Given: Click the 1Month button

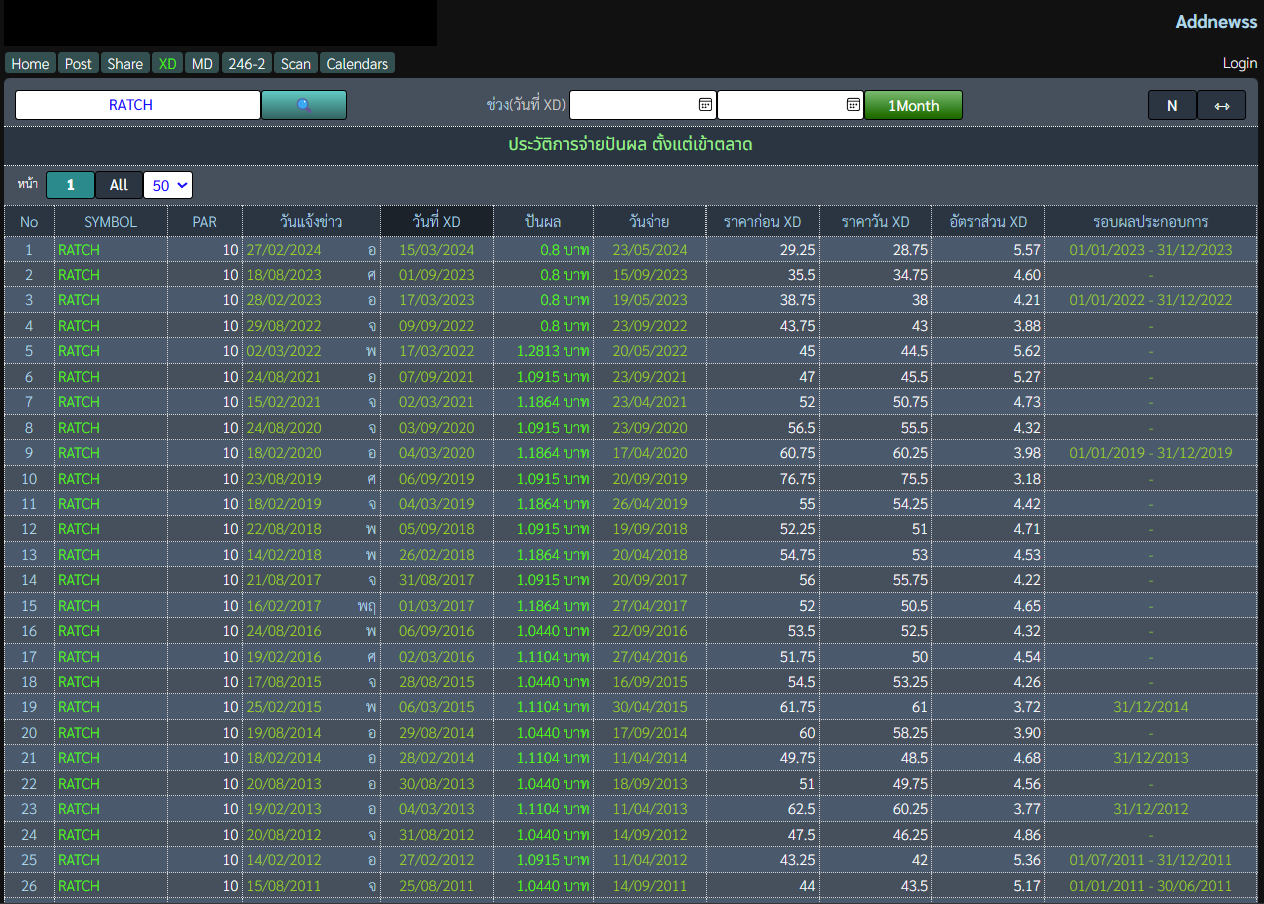Looking at the screenshot, I should [913, 105].
